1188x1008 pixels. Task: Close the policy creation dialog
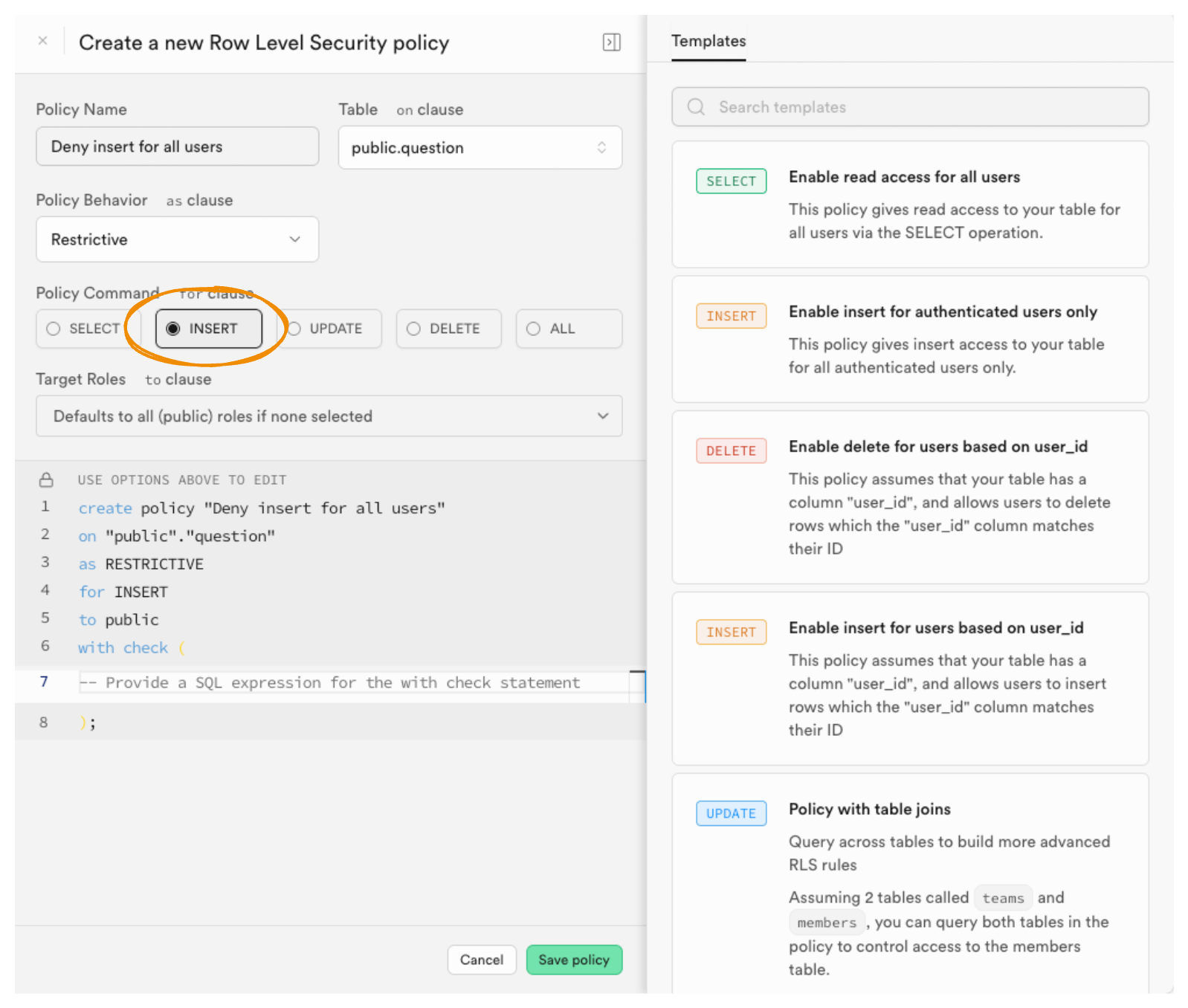point(43,41)
